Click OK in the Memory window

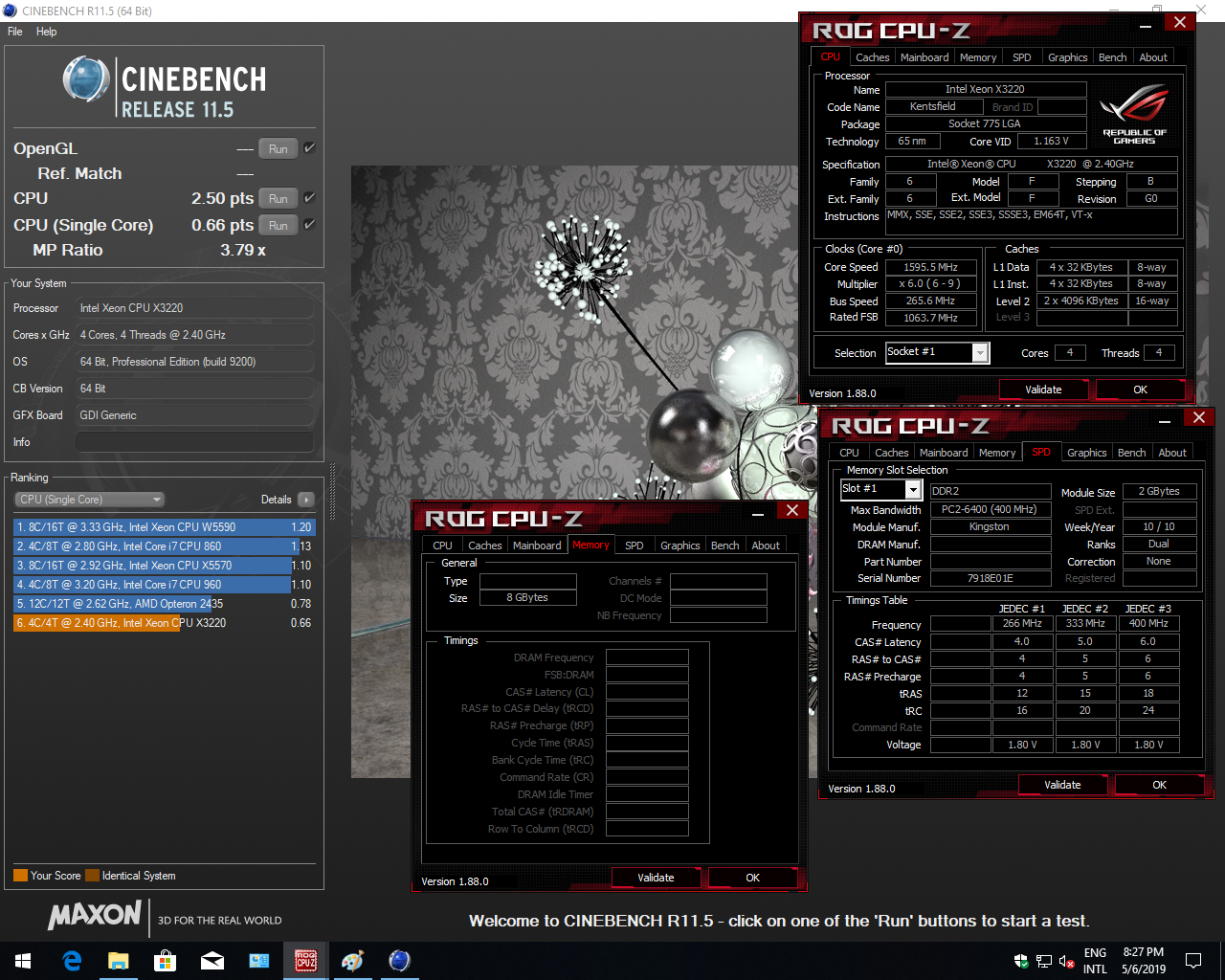pos(752,878)
